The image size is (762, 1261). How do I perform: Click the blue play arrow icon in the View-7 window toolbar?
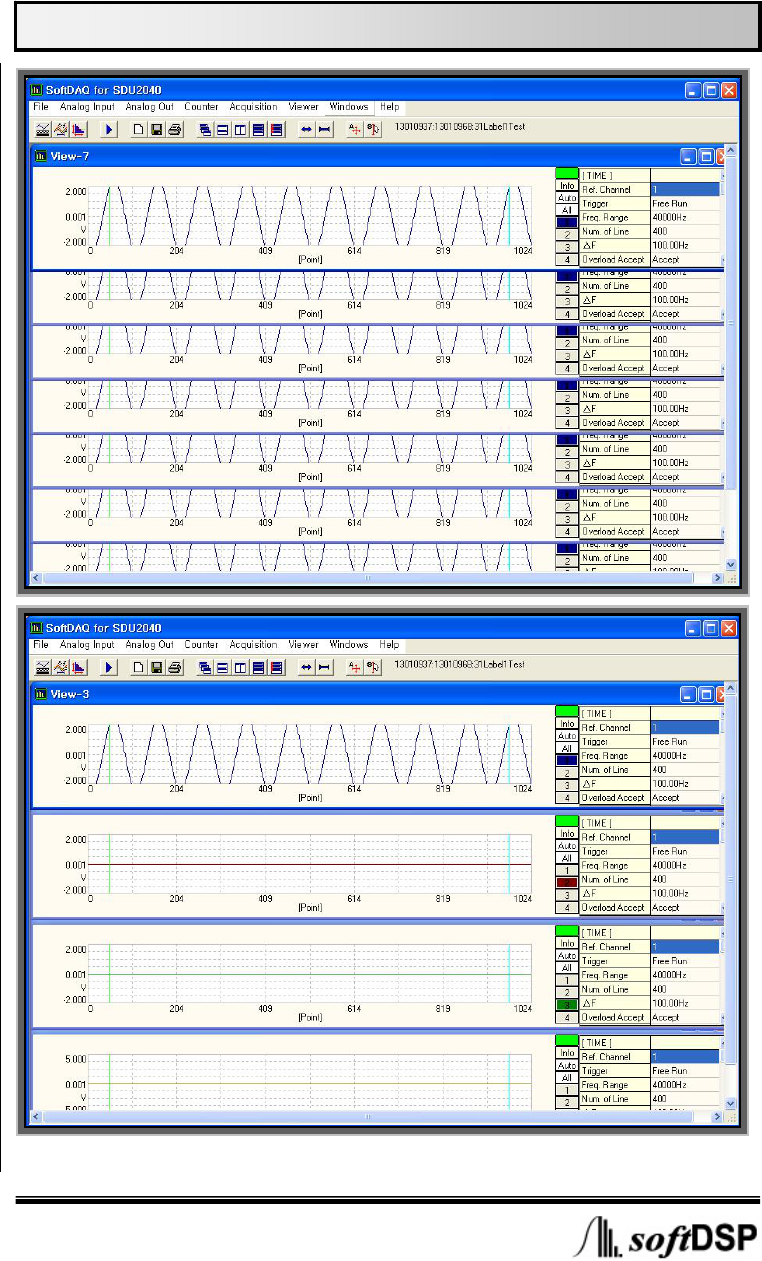110,129
